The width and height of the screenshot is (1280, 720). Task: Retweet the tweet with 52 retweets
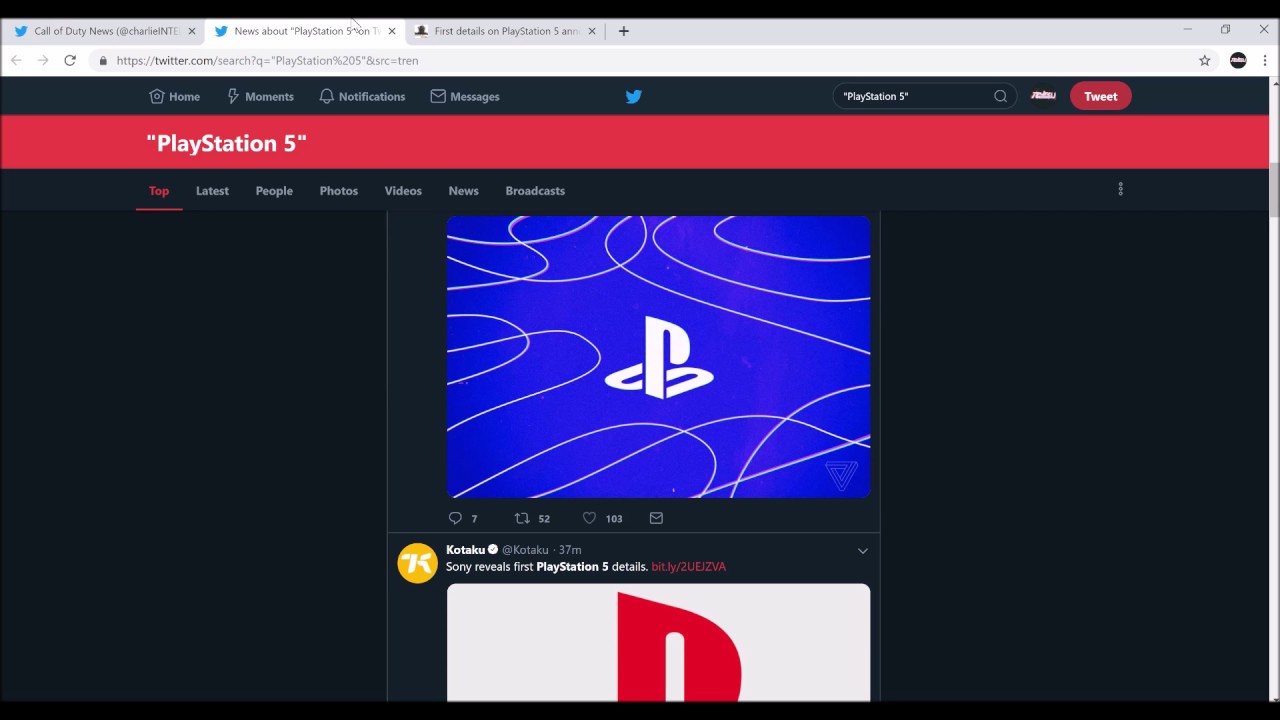[x=522, y=518]
